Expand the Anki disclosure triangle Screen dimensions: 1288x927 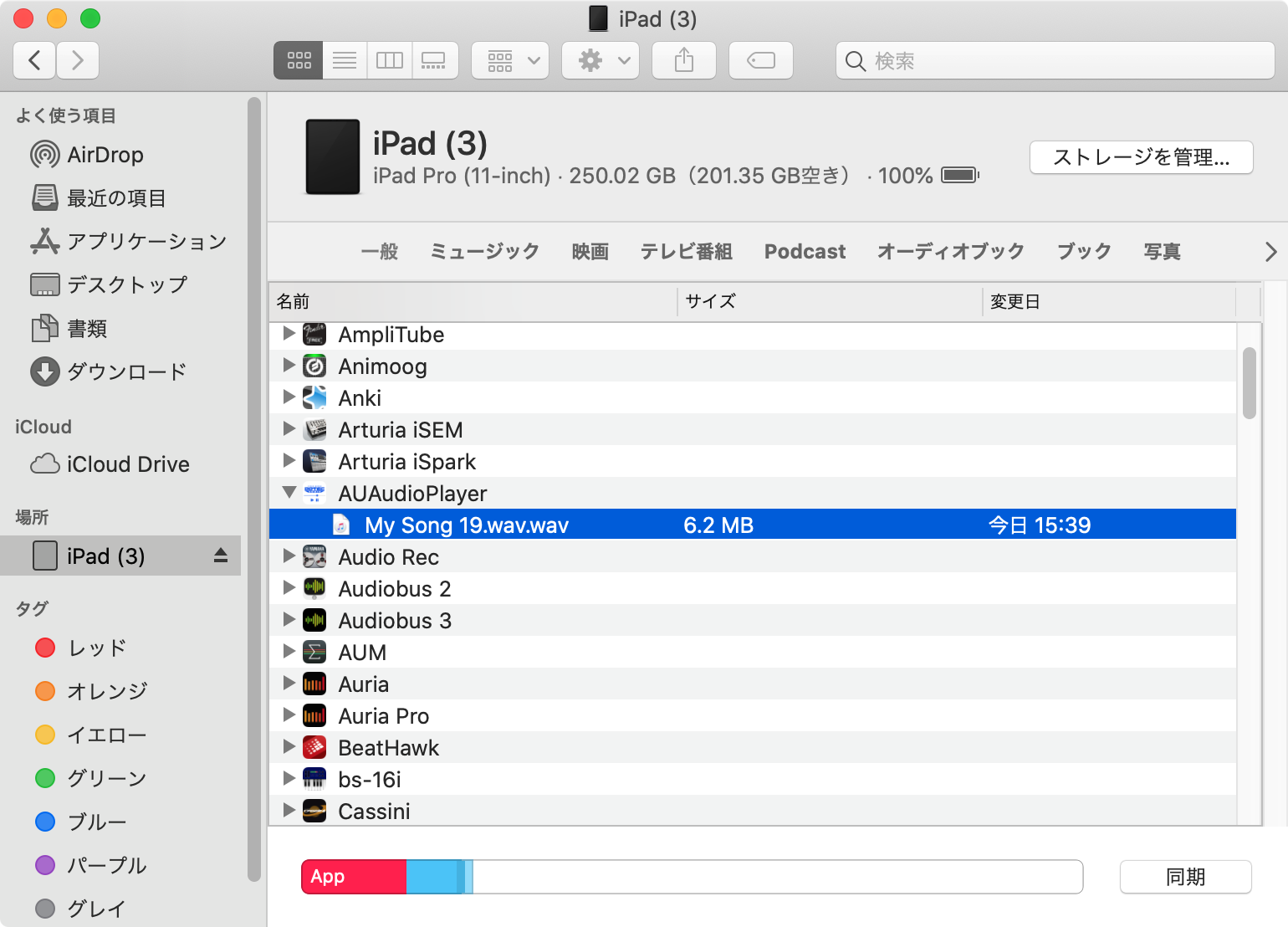point(289,397)
